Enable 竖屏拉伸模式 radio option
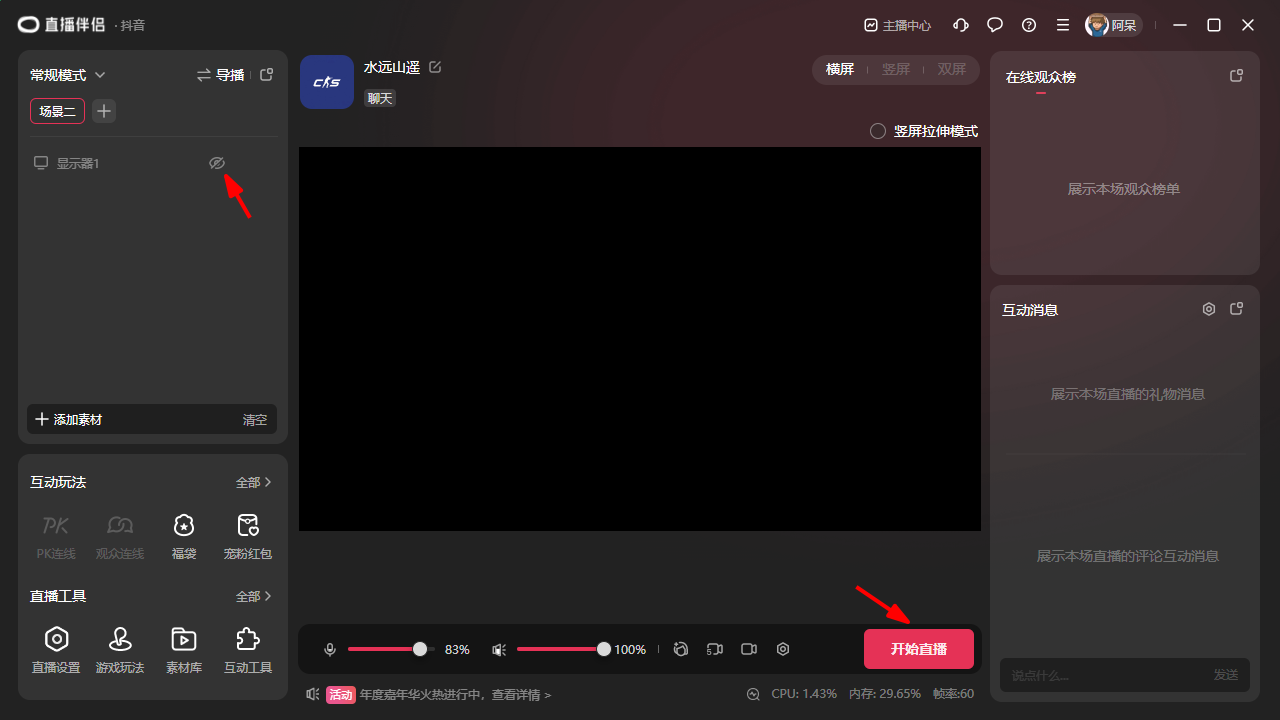Image resolution: width=1280 pixels, height=720 pixels. [x=878, y=131]
